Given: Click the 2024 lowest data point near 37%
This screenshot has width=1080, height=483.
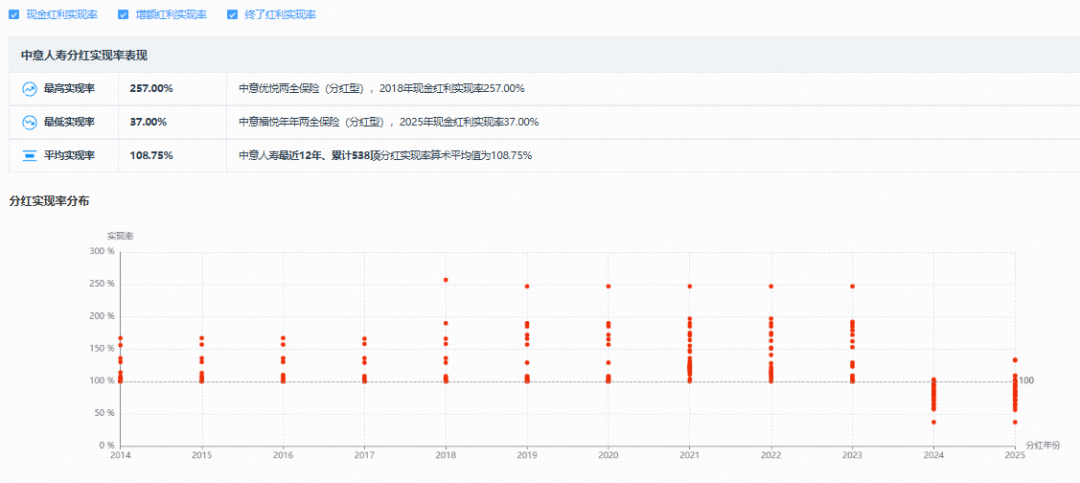Looking at the screenshot, I should pos(933,422).
